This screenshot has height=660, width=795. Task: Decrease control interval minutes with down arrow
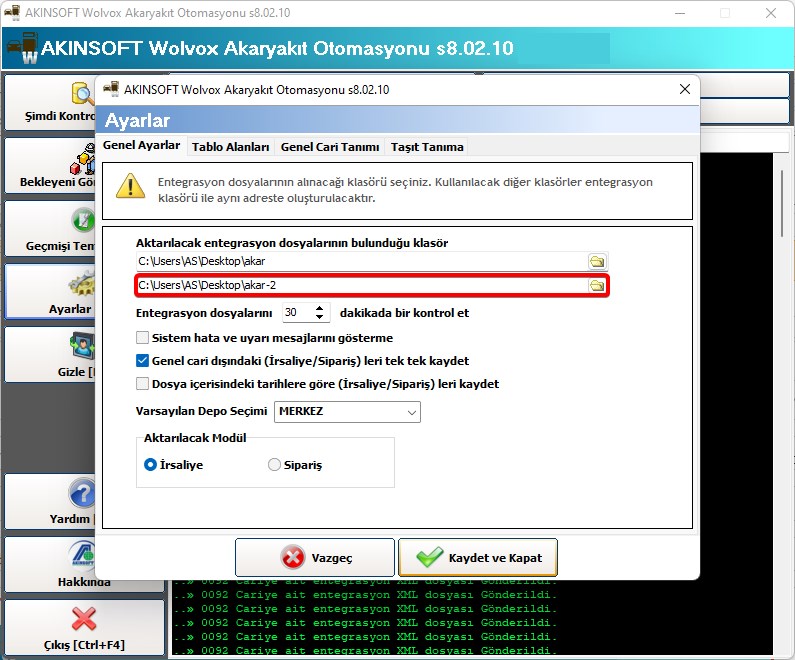(x=319, y=317)
